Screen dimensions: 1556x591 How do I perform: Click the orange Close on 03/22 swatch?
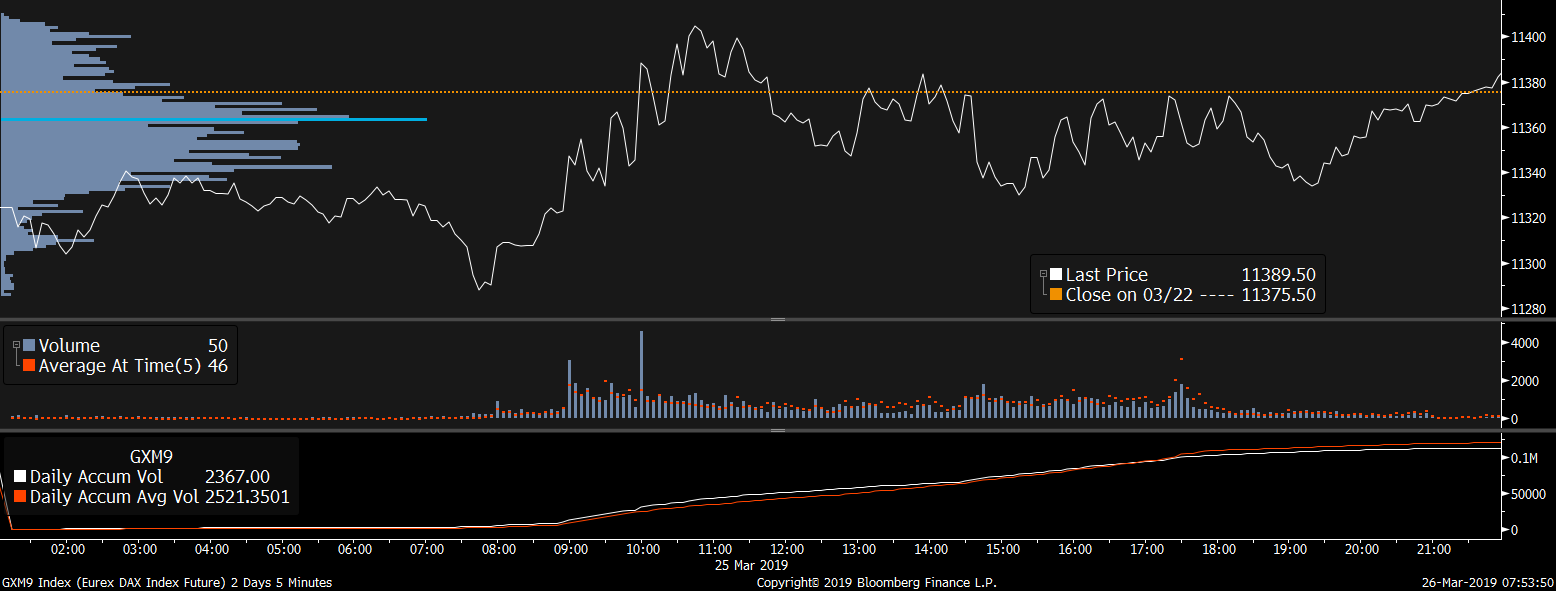tap(1056, 295)
